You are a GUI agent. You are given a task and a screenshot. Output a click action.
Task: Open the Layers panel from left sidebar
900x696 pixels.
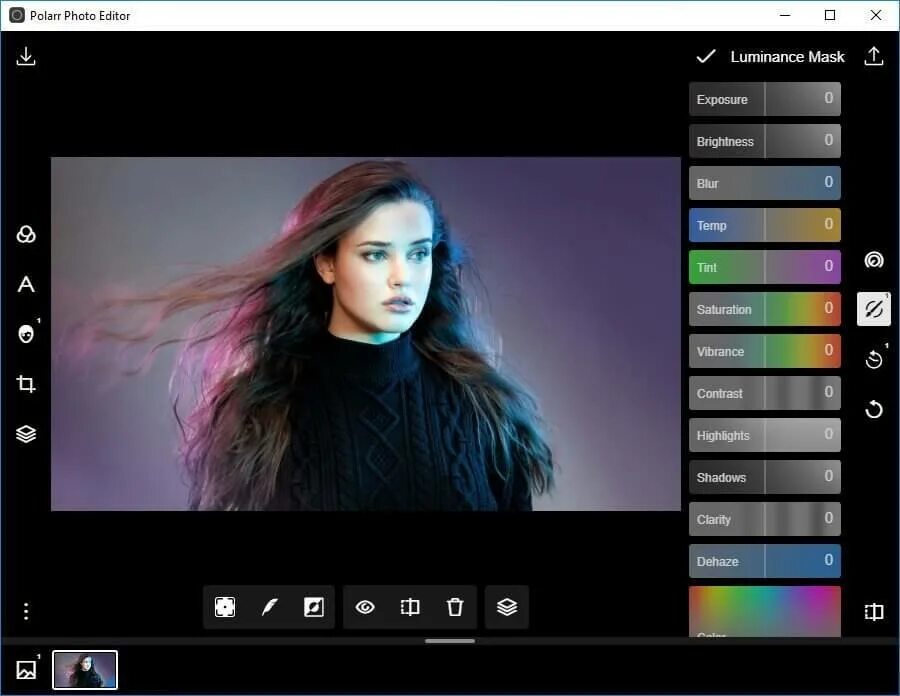pos(25,433)
